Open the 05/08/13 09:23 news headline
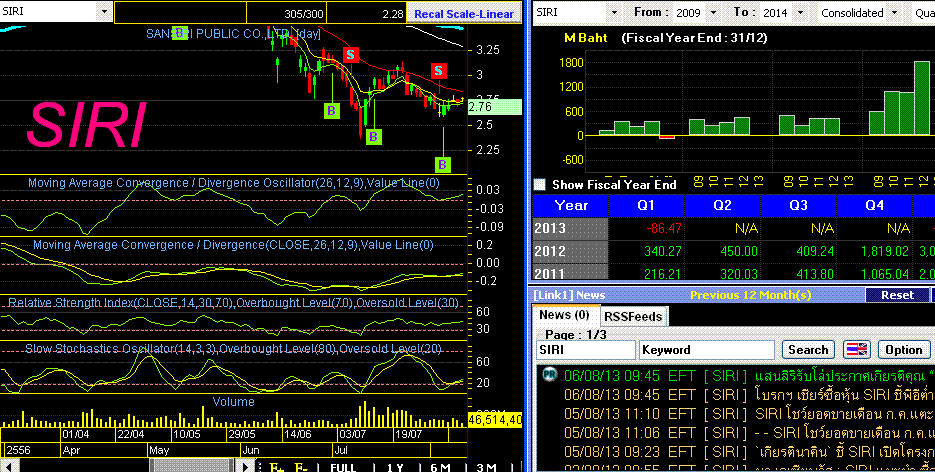The width and height of the screenshot is (935, 472). point(748,452)
